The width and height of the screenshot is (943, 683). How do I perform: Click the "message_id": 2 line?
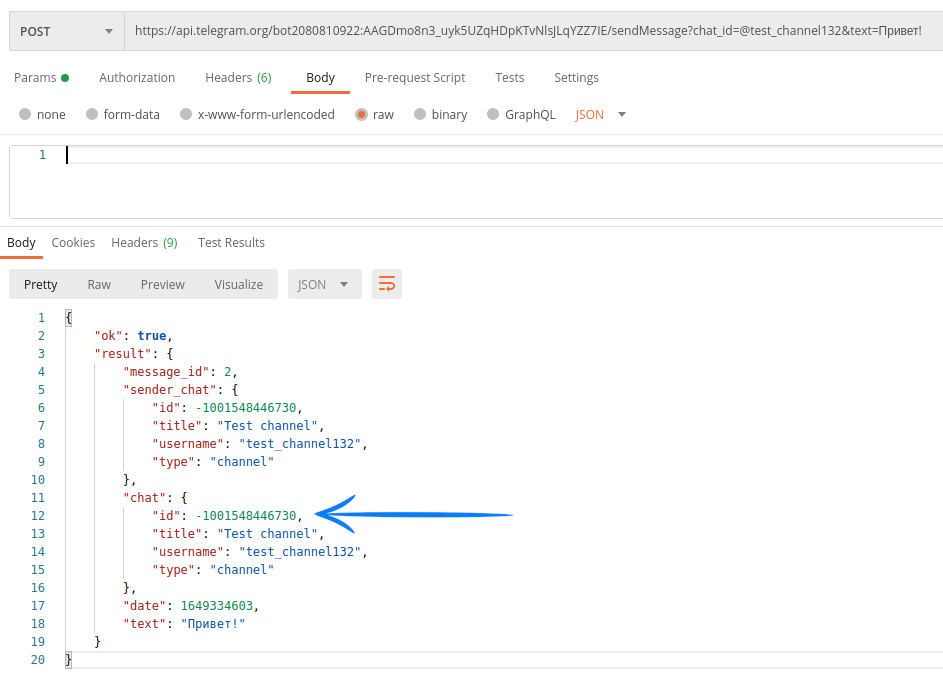tap(180, 372)
